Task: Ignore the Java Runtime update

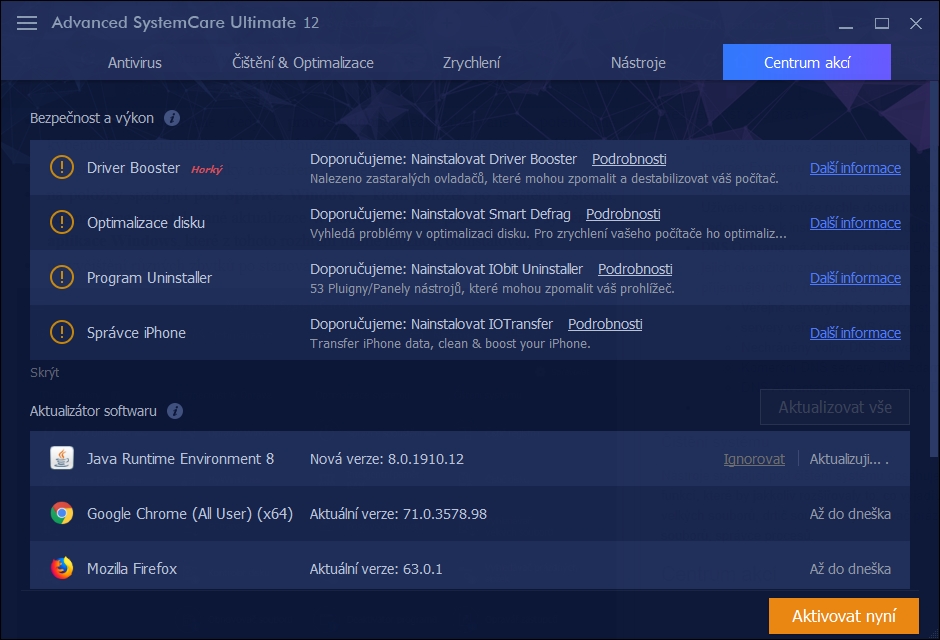Action: pos(753,458)
